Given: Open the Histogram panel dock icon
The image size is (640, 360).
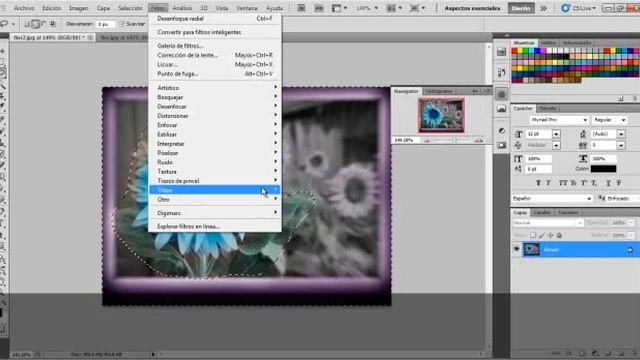Looking at the screenshot, I should point(502,109).
